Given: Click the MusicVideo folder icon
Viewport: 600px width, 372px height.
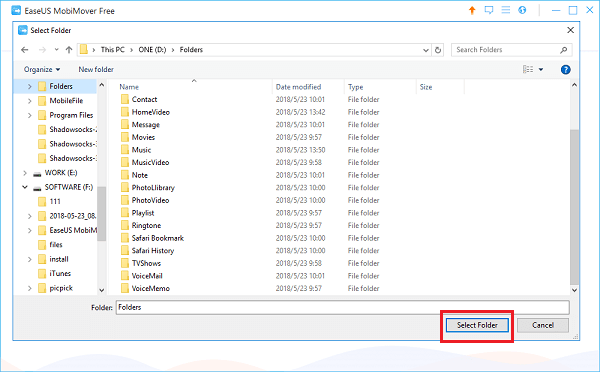Looking at the screenshot, I should click(125, 162).
